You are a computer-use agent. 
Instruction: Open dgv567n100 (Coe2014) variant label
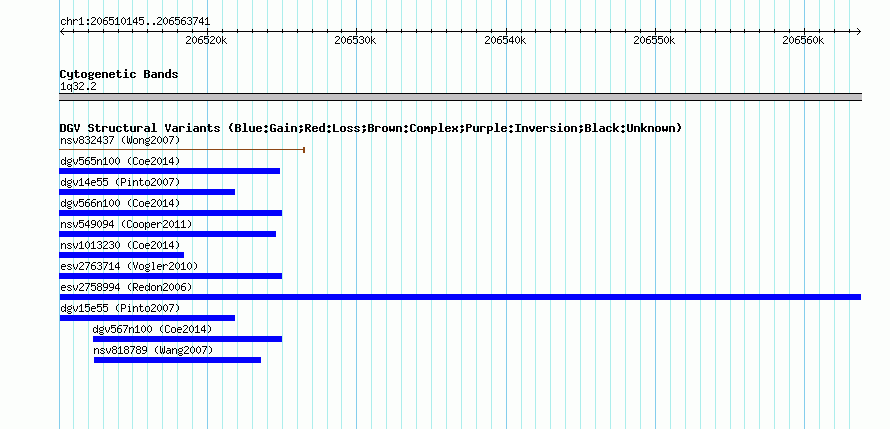[x=152, y=329]
